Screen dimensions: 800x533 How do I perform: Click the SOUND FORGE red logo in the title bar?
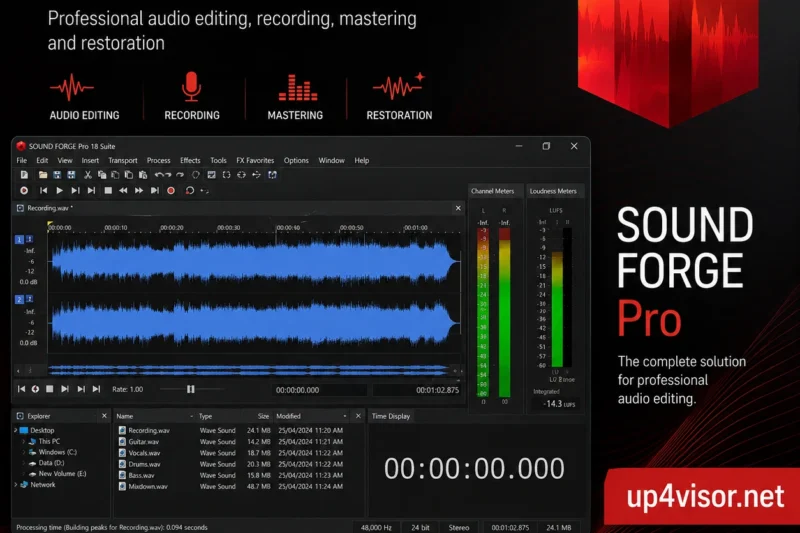click(x=21, y=146)
